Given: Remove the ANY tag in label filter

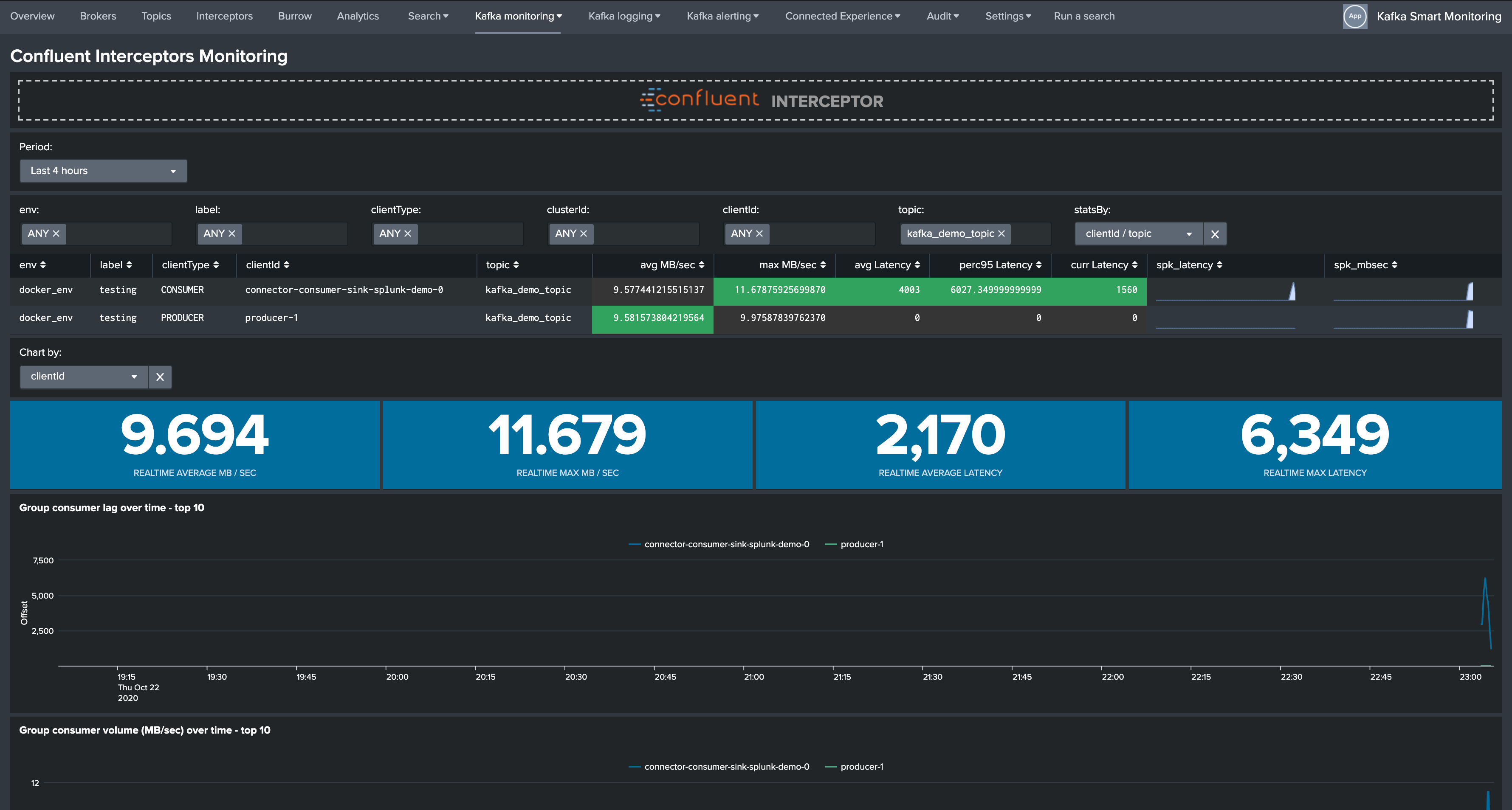Looking at the screenshot, I should [232, 233].
